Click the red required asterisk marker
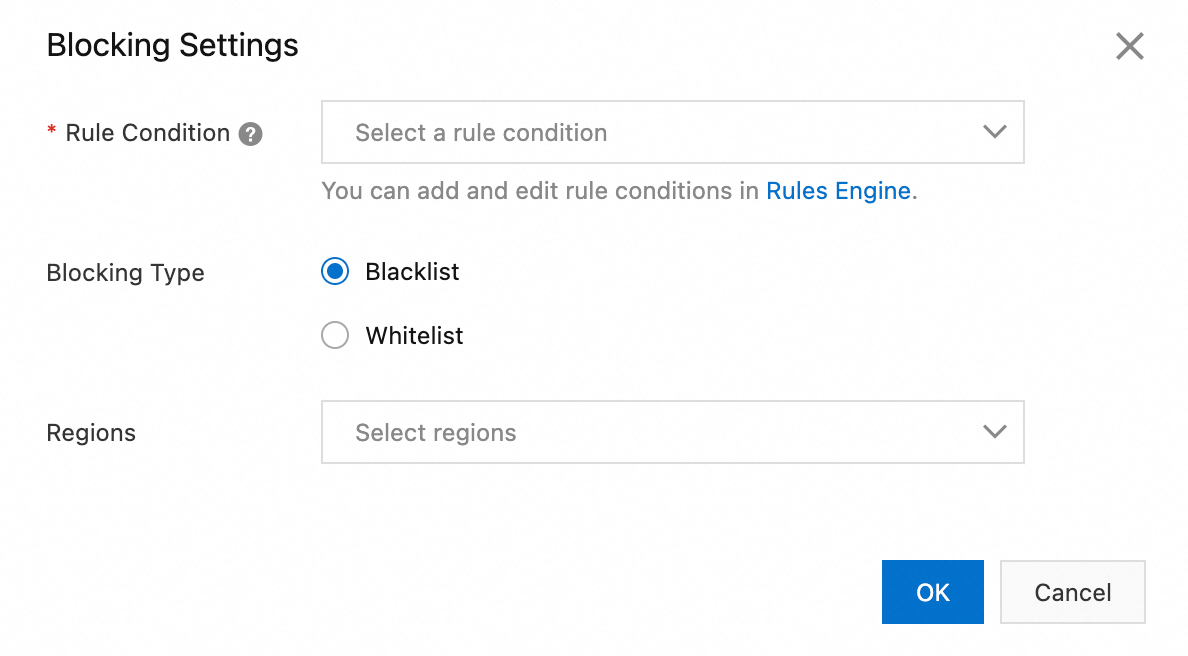1188x656 pixels. (x=52, y=132)
